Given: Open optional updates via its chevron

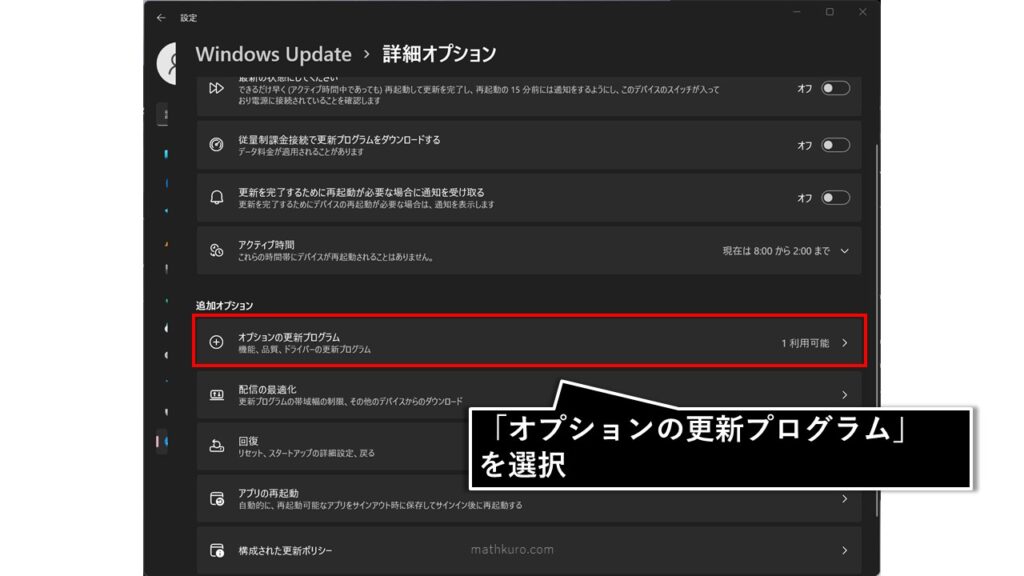Looking at the screenshot, I should tap(844, 343).
